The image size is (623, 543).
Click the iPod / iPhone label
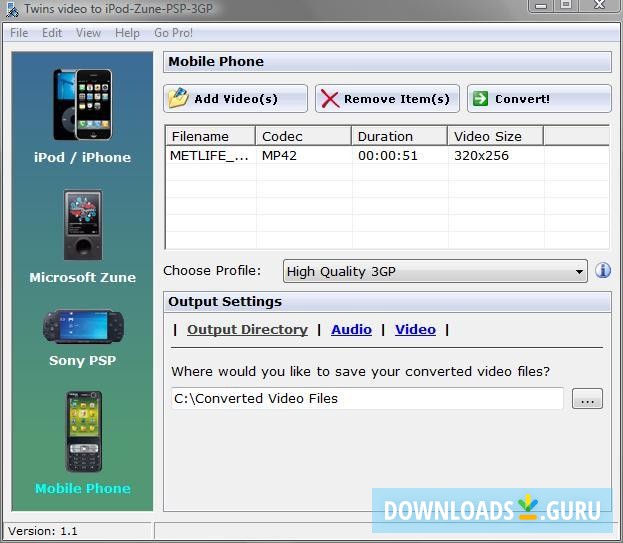click(82, 157)
